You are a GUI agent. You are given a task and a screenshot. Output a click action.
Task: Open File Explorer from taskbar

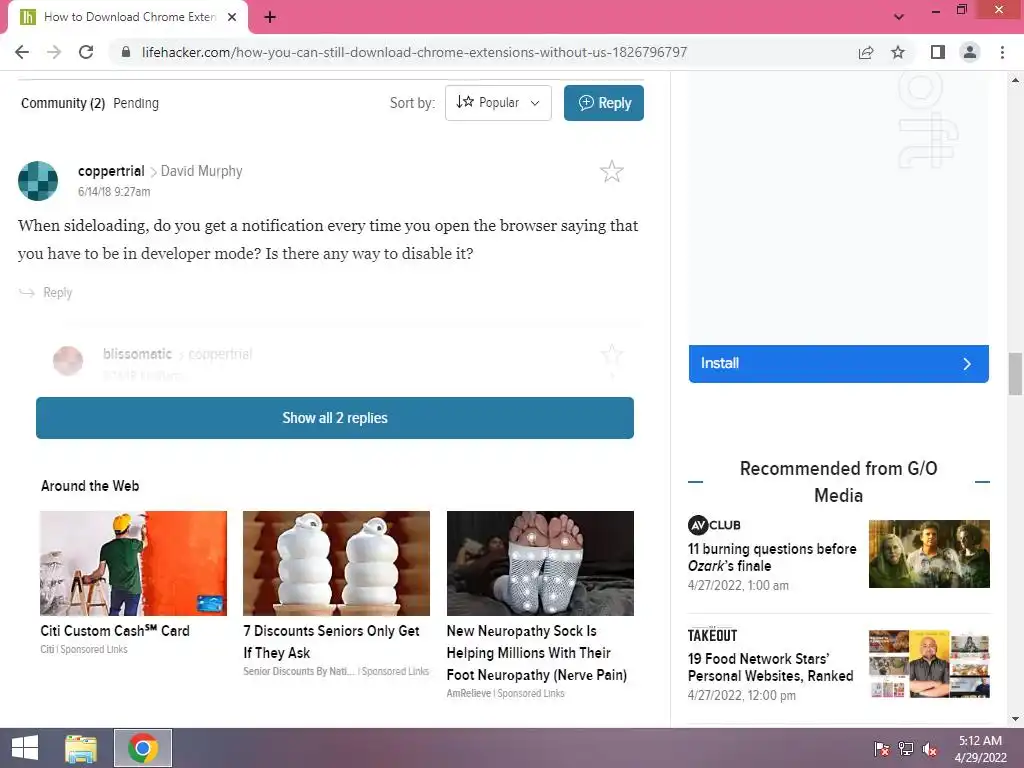coord(81,748)
